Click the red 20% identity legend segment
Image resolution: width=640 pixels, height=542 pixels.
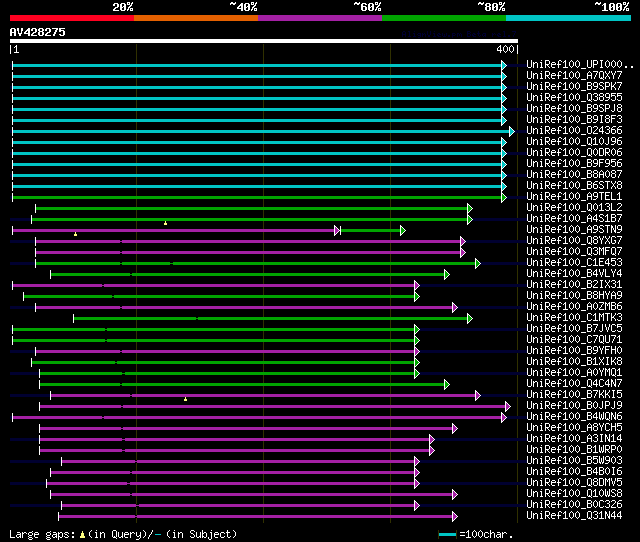point(72,18)
